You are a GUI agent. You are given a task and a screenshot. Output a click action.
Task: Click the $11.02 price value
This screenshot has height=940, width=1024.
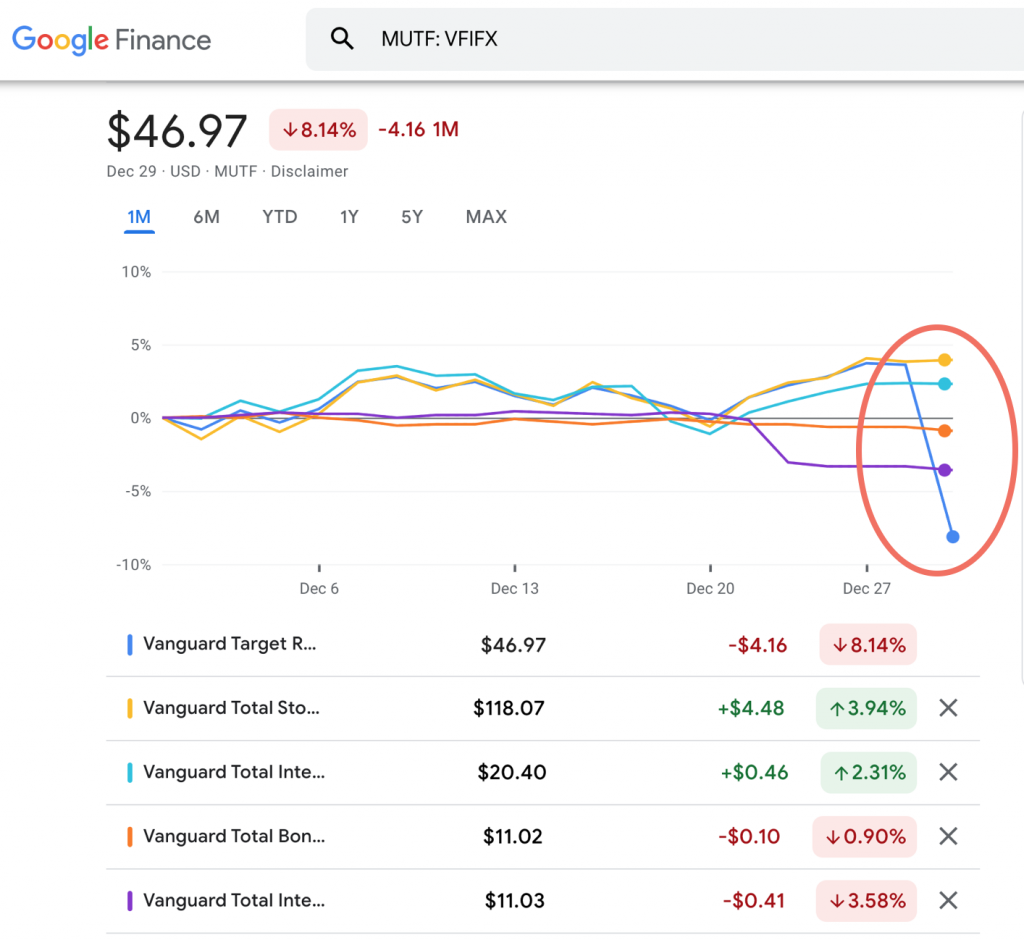pos(513,837)
